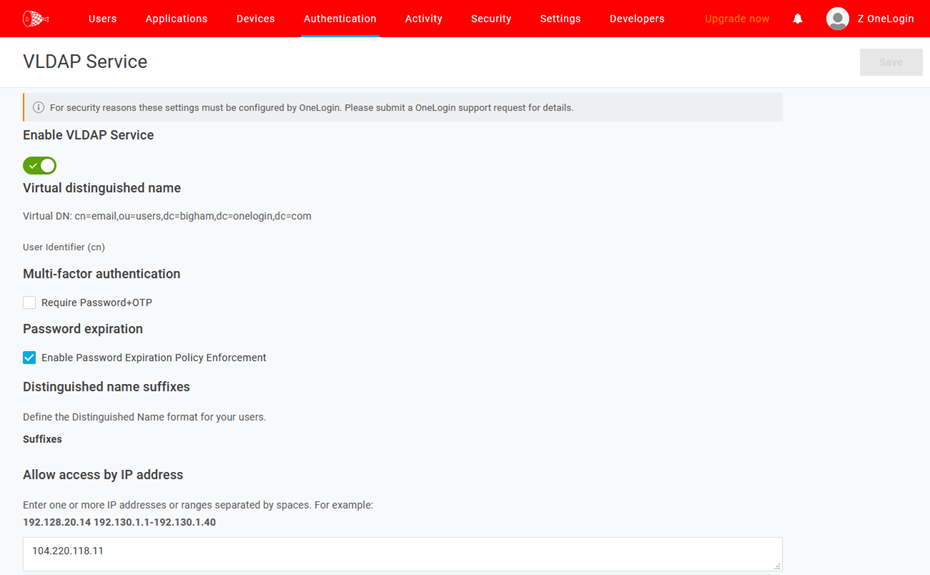
Task: Click the IP address text field
Action: (x=403, y=554)
